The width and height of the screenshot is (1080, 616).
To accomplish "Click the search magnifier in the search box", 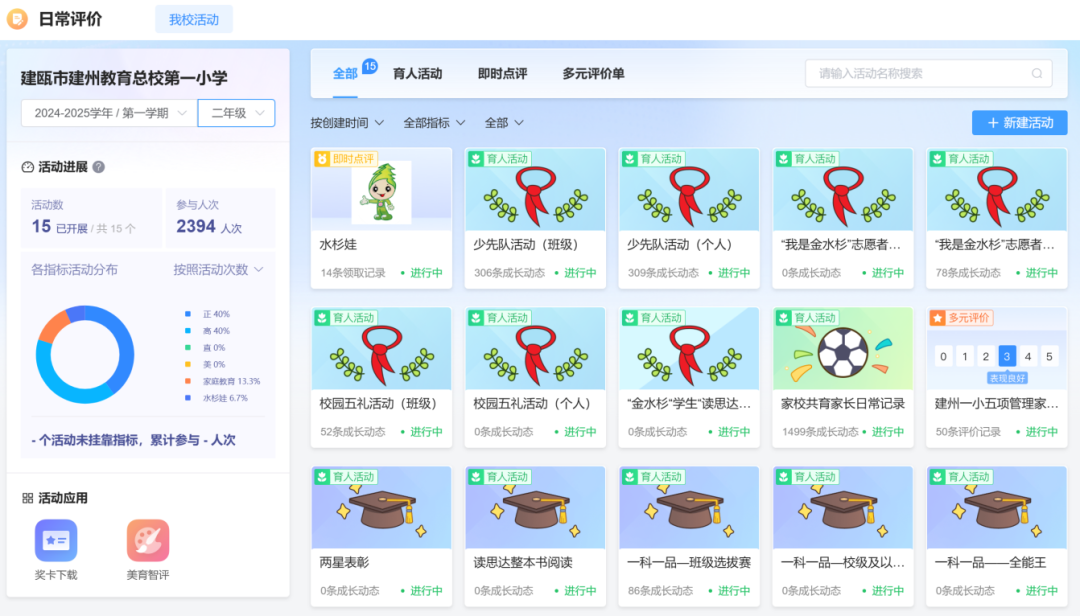I will (x=1037, y=73).
